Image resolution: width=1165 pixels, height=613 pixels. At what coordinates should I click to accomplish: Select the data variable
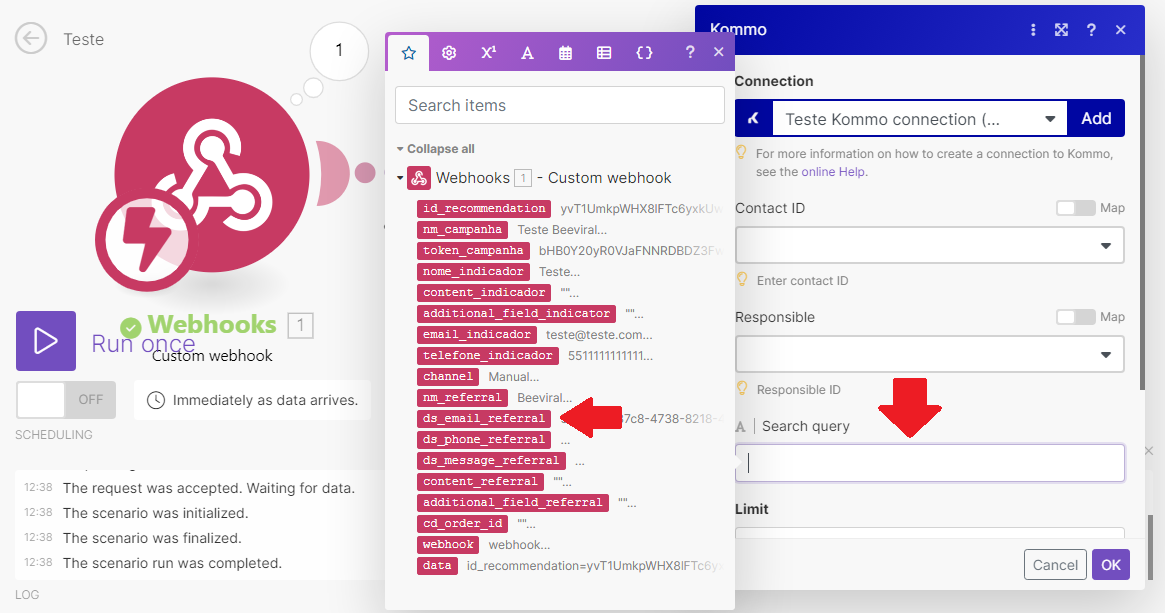coord(437,565)
